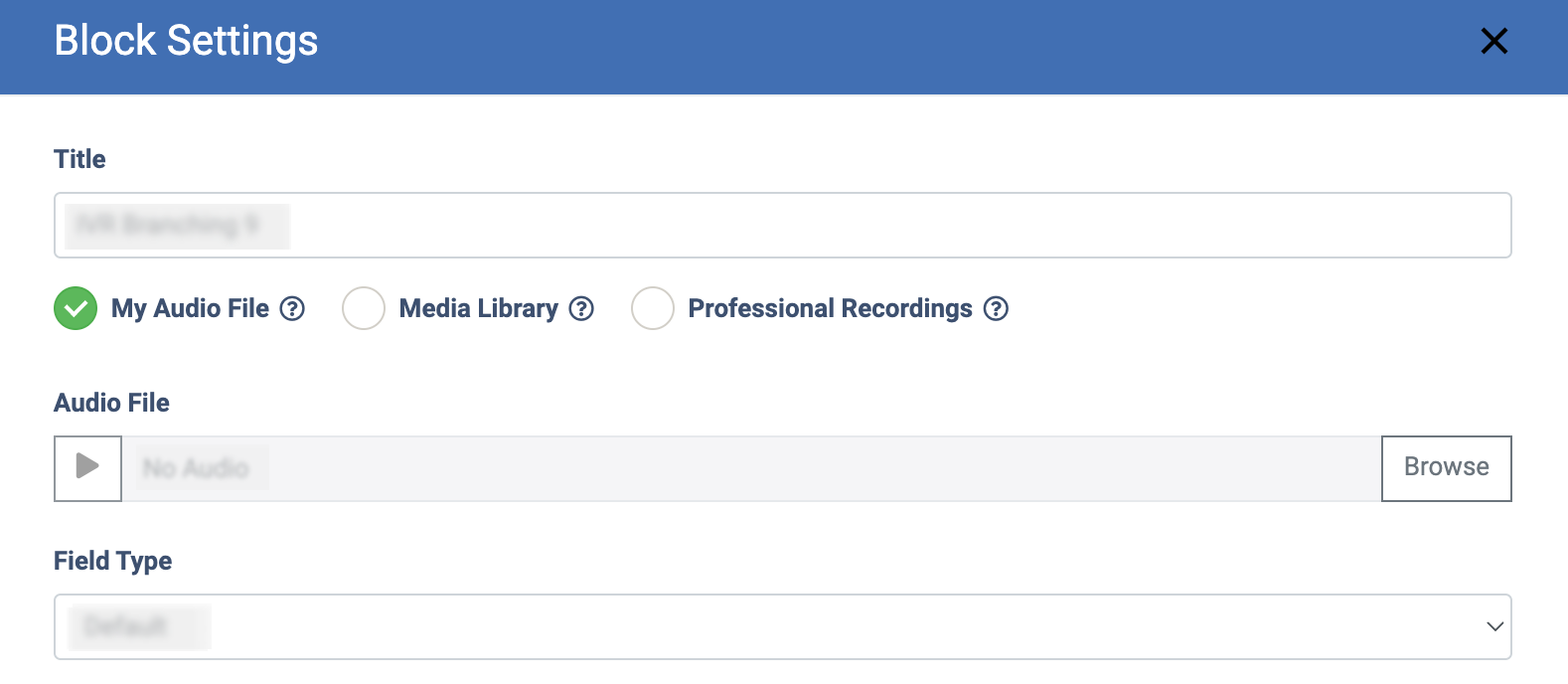The image size is (1568, 684).
Task: Click the Field Type section label
Action: tap(112, 561)
